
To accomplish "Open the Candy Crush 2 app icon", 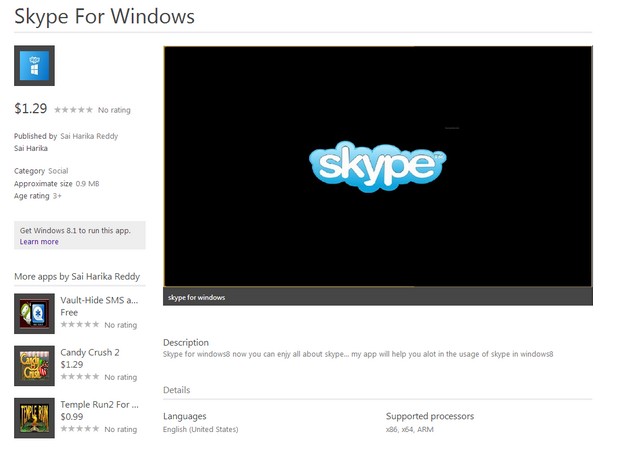I will click(34, 366).
